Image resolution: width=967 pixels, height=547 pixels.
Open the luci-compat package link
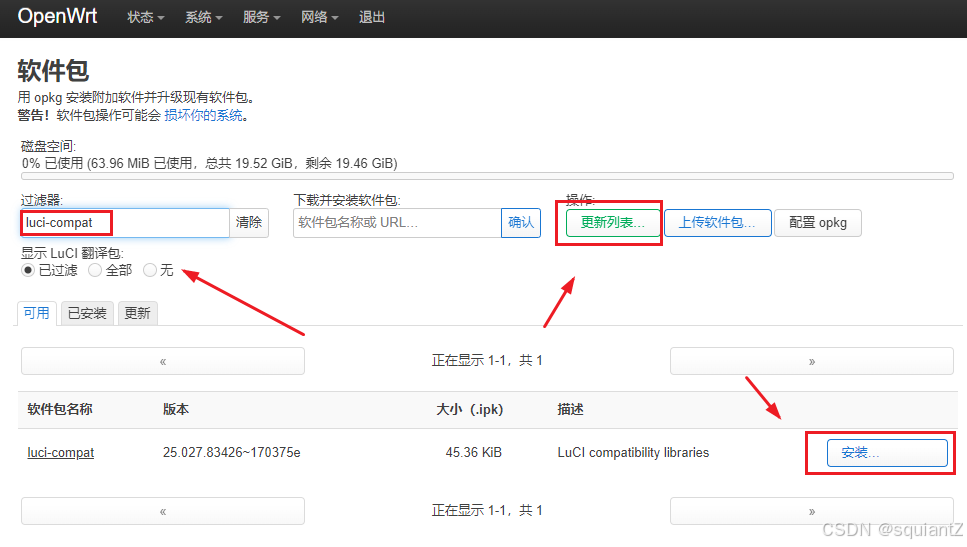click(60, 453)
